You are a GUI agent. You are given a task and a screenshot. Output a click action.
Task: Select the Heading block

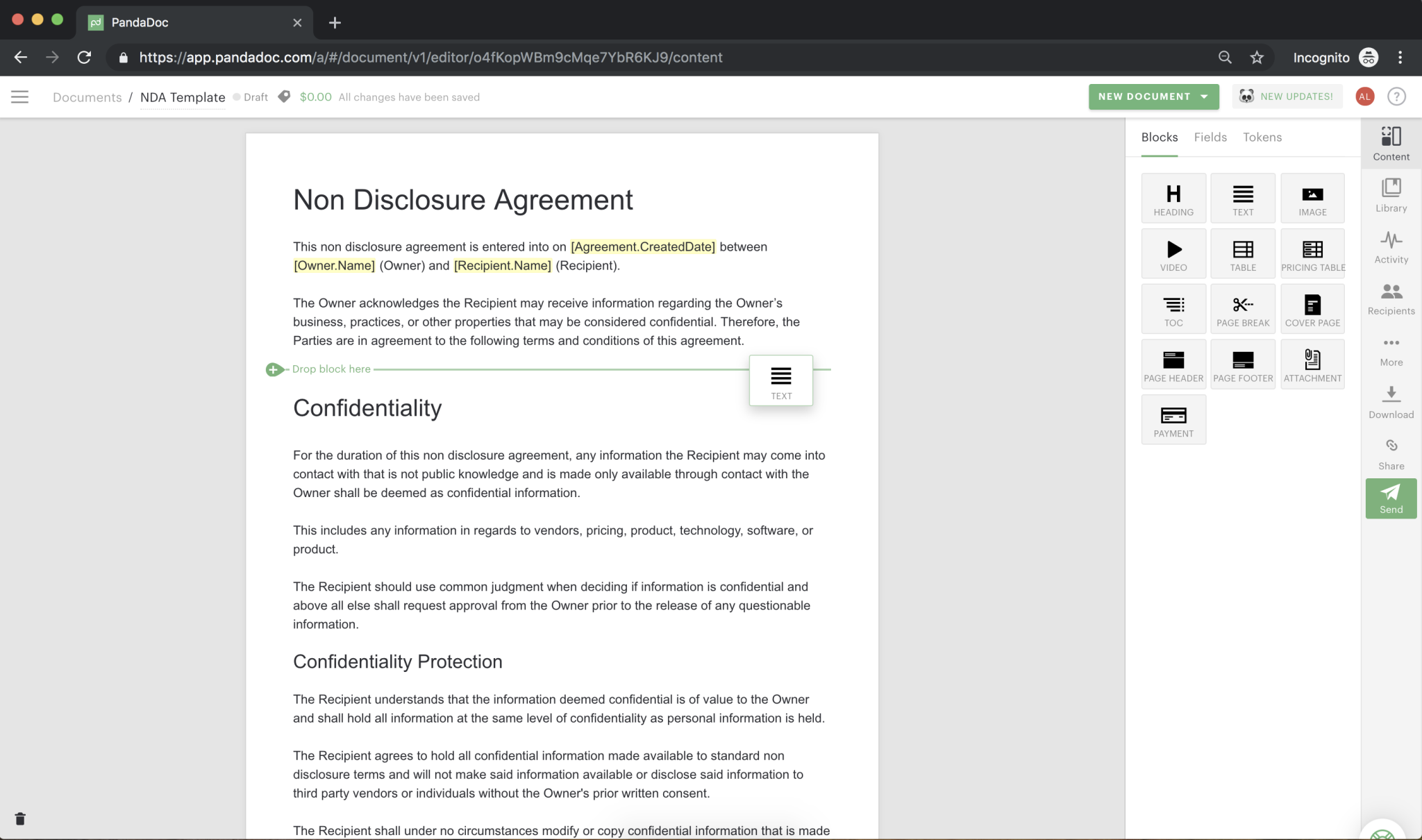tap(1173, 199)
